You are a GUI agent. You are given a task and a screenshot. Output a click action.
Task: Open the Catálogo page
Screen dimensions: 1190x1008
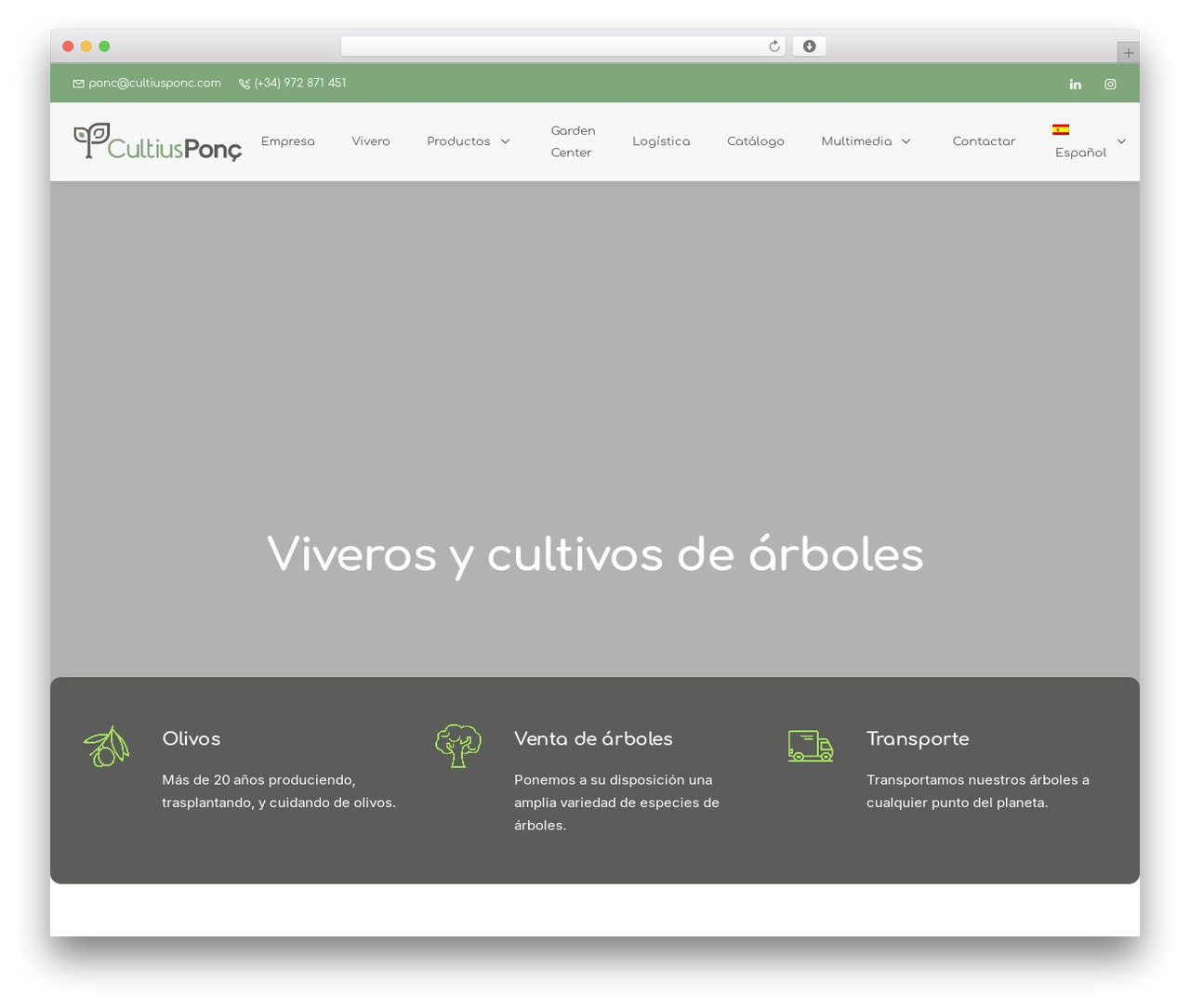[x=756, y=141]
